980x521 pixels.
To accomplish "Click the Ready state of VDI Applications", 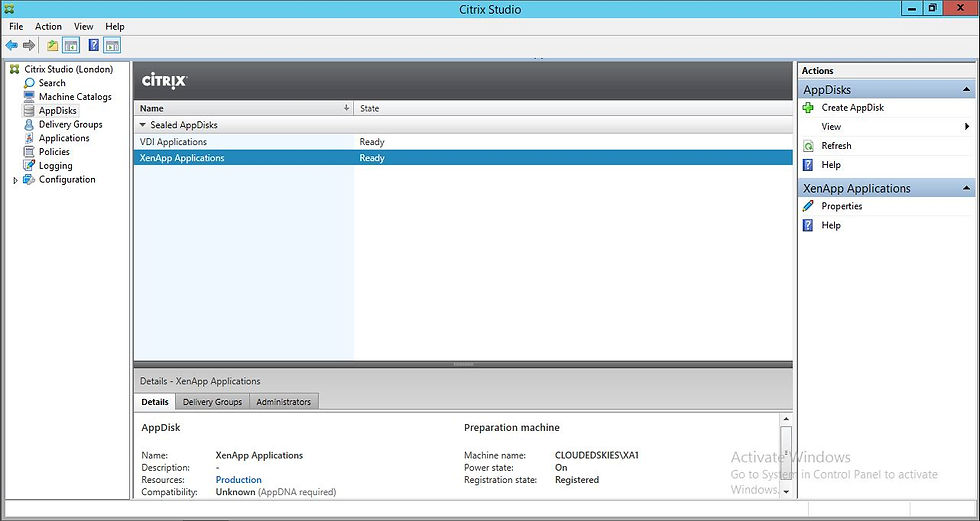I will click(372, 142).
